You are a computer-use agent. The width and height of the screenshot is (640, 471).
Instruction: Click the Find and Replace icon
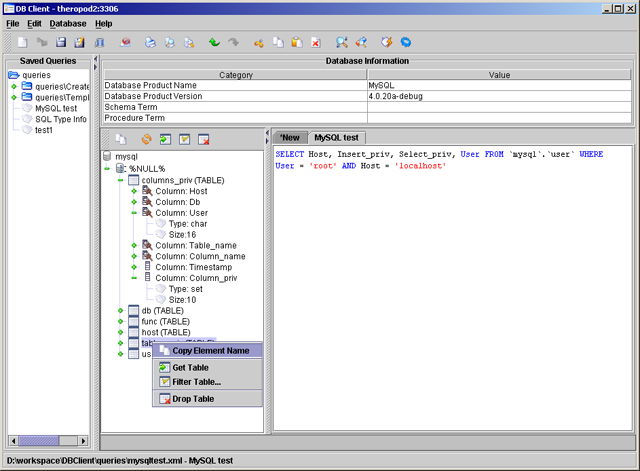click(x=361, y=42)
